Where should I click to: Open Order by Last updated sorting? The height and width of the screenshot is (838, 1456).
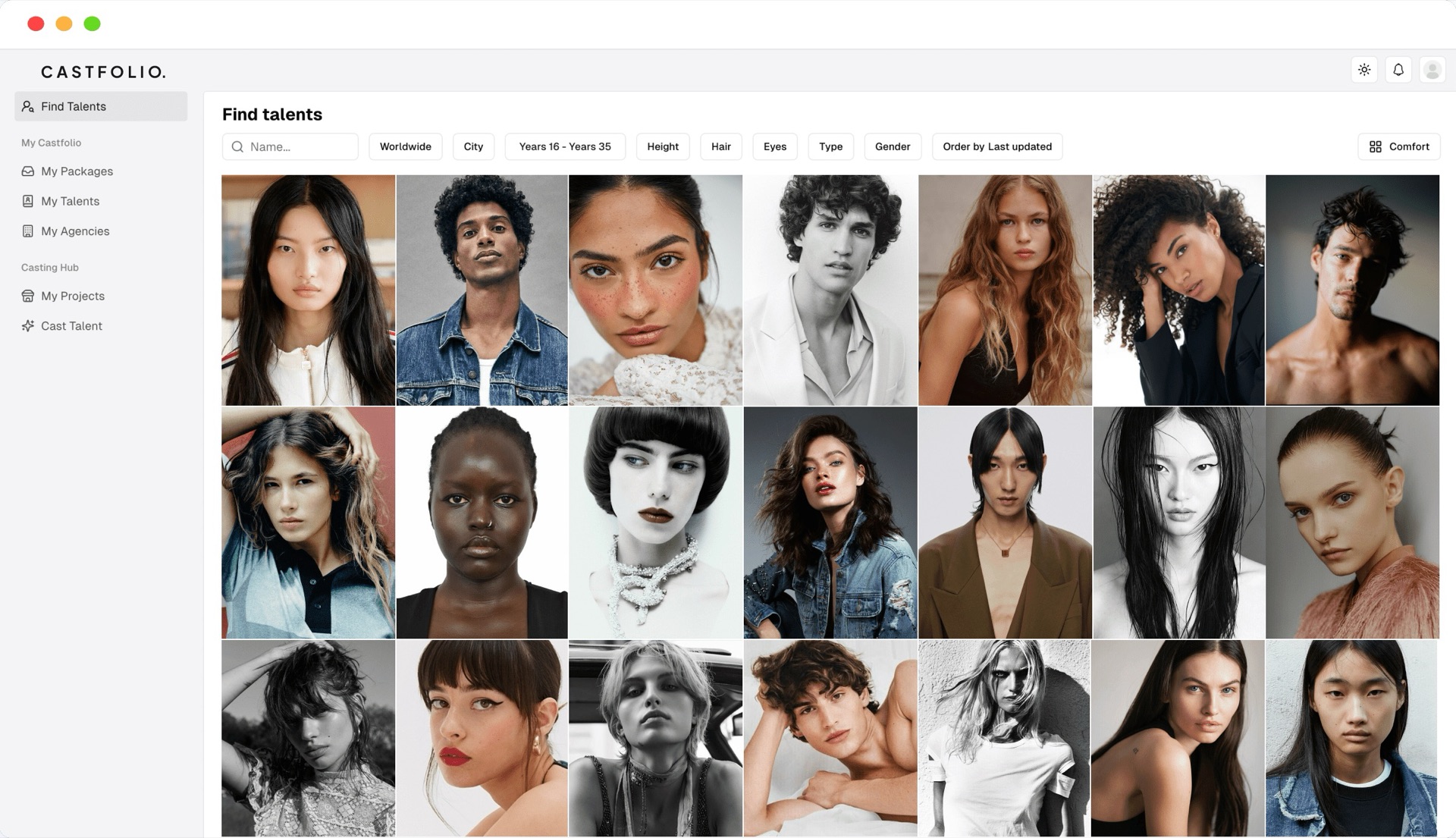(x=997, y=146)
